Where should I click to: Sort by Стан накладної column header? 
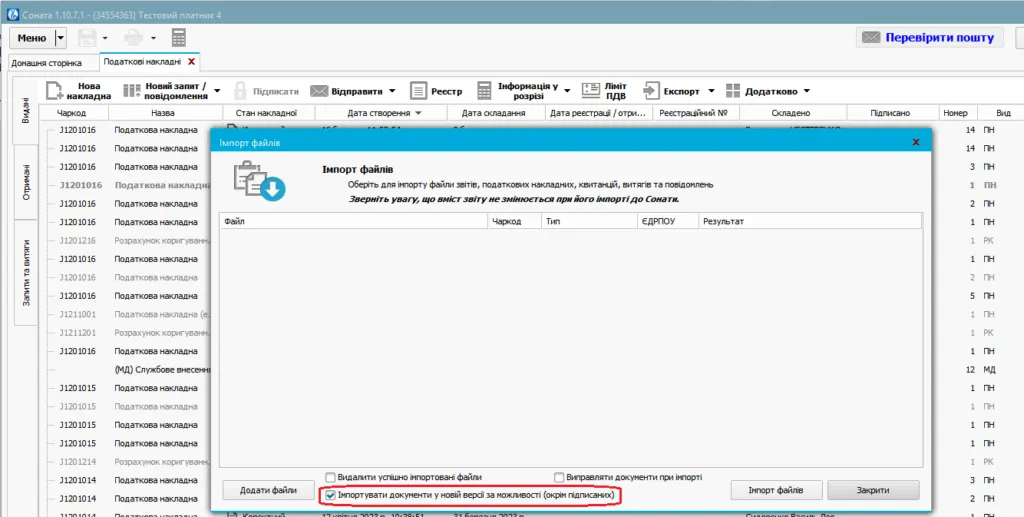coord(266,113)
